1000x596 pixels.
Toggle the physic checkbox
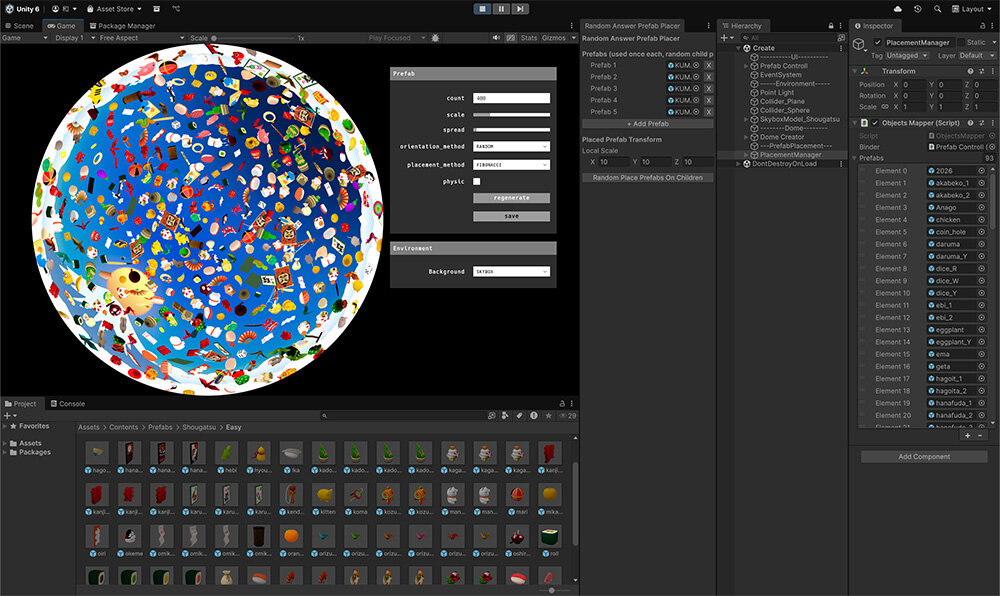[x=476, y=181]
